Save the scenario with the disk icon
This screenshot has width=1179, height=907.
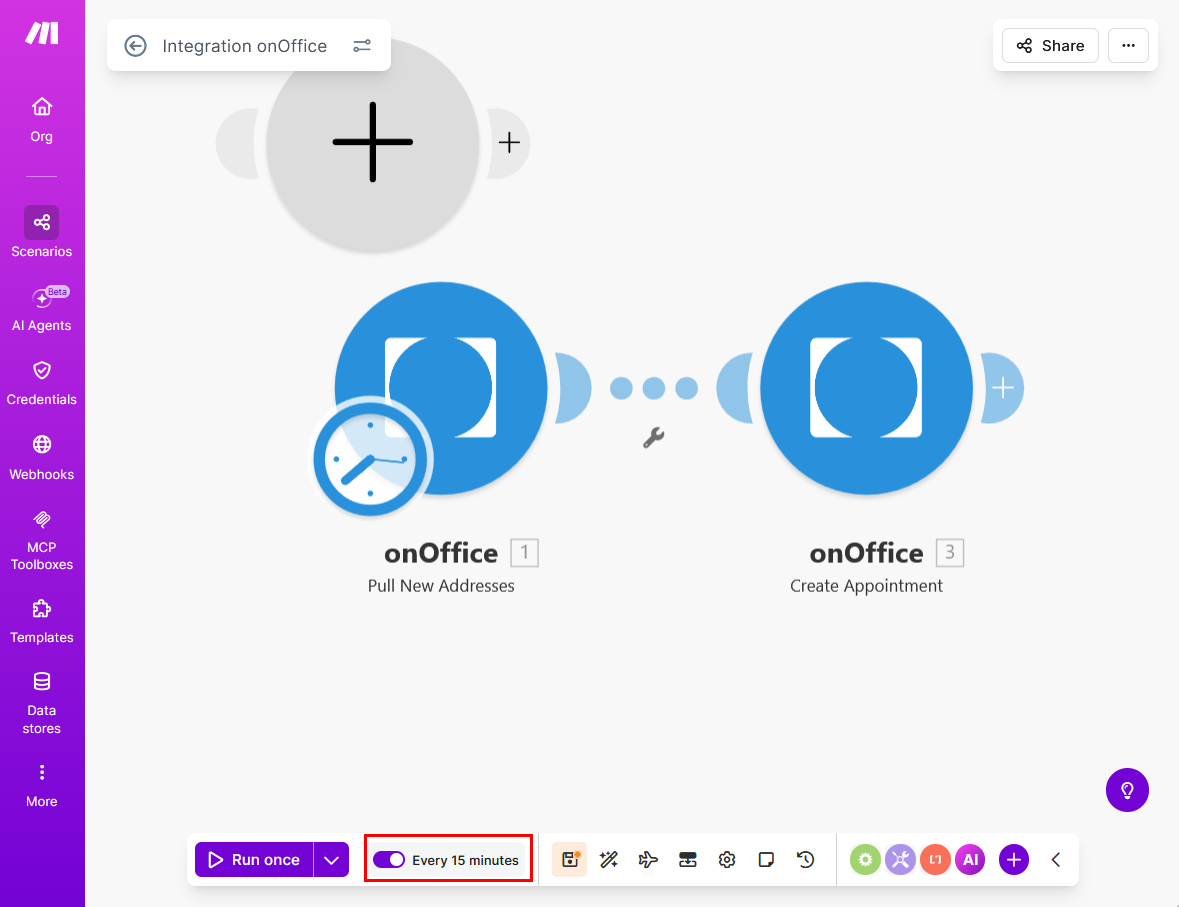(x=570, y=860)
